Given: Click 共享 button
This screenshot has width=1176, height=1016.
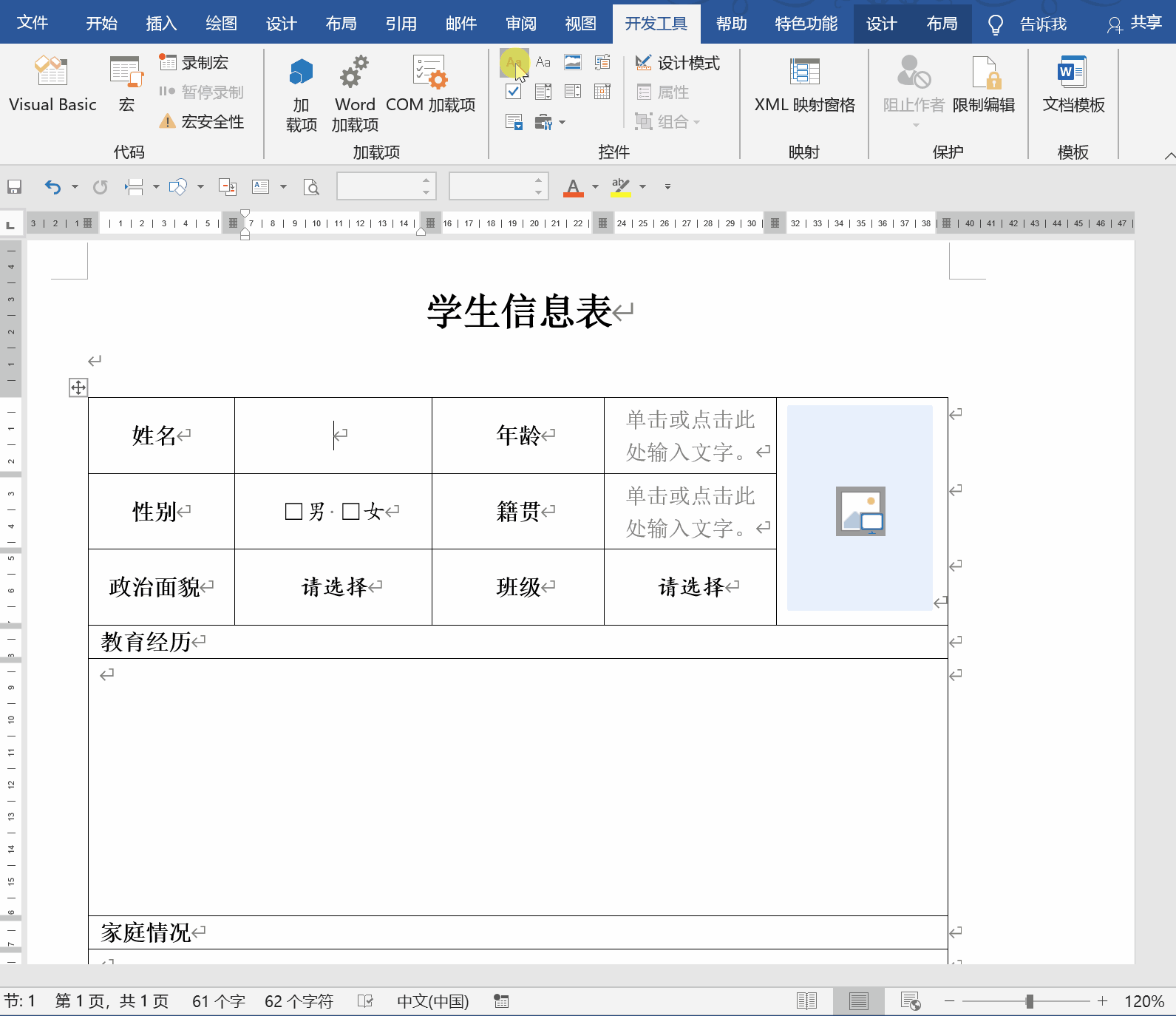Looking at the screenshot, I should pos(1135,24).
